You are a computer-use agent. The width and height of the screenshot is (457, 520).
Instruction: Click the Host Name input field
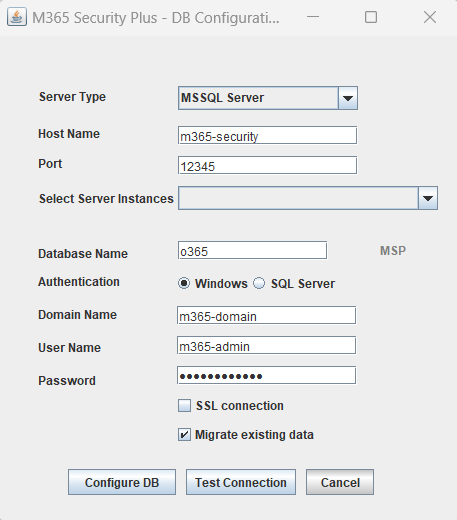[x=267, y=135]
